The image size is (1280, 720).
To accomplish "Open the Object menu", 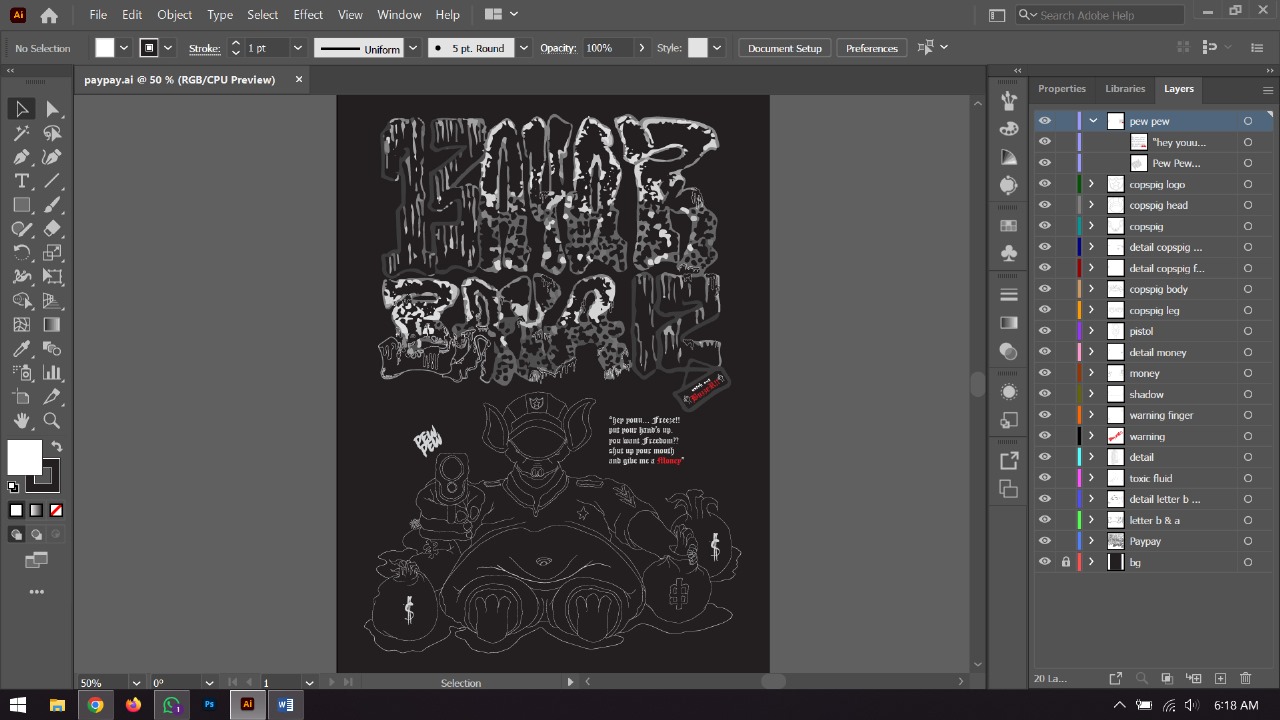I will pyautogui.click(x=174, y=15).
